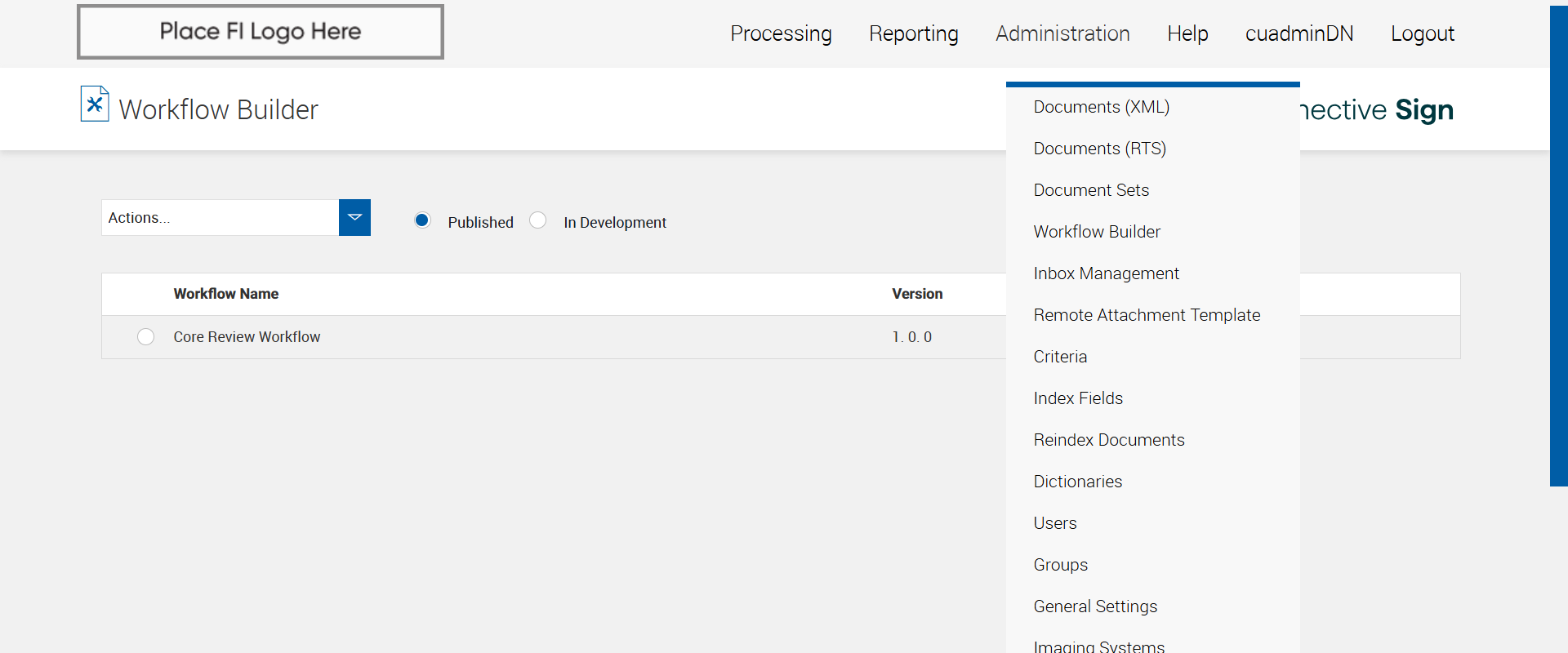
Task: Expand the Actions dropdown arrow
Action: tap(354, 218)
